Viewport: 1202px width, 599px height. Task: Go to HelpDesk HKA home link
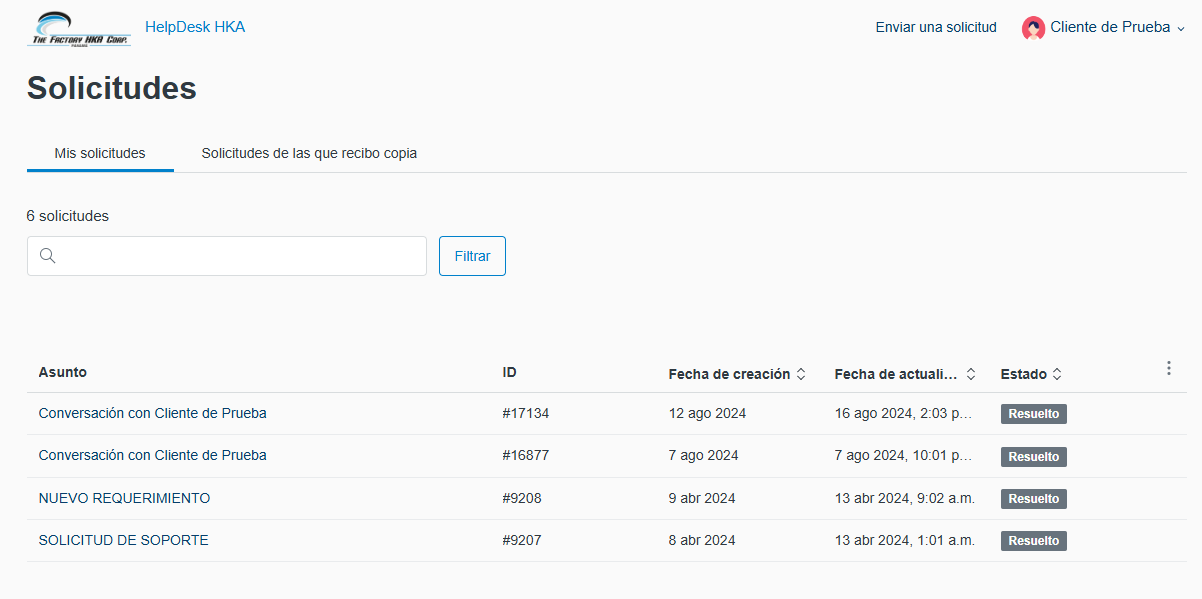(195, 27)
